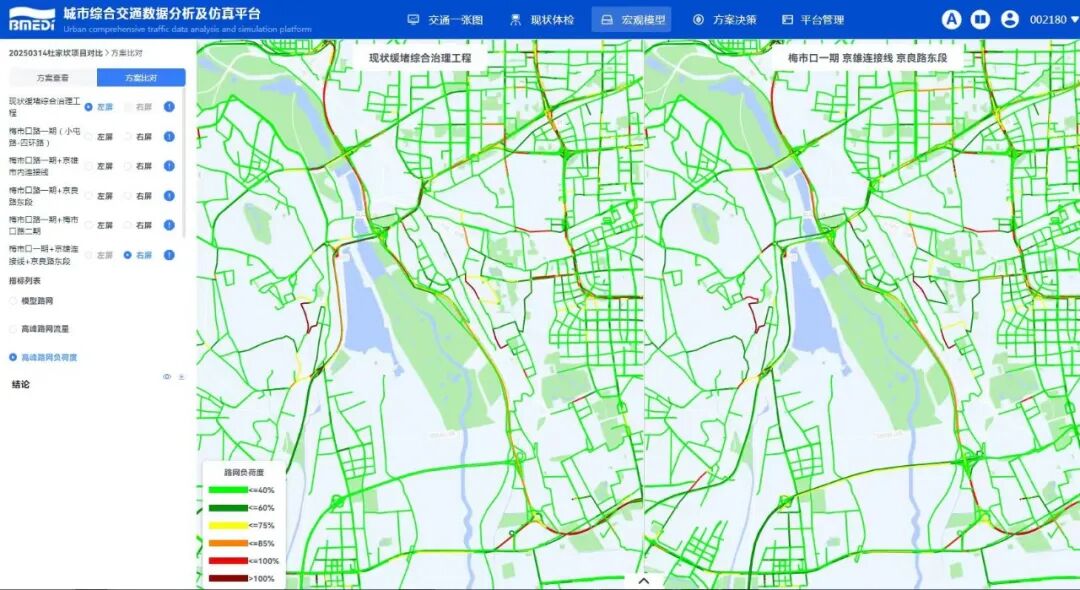This screenshot has height=590, width=1080.
Task: Click the split-screen icon in top bar
Action: (981, 19)
